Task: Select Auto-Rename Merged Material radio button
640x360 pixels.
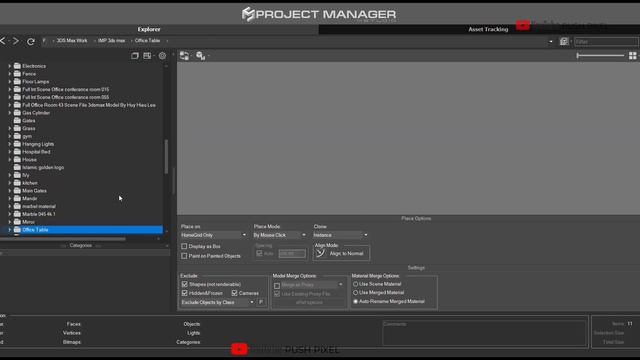Action: [x=355, y=302]
